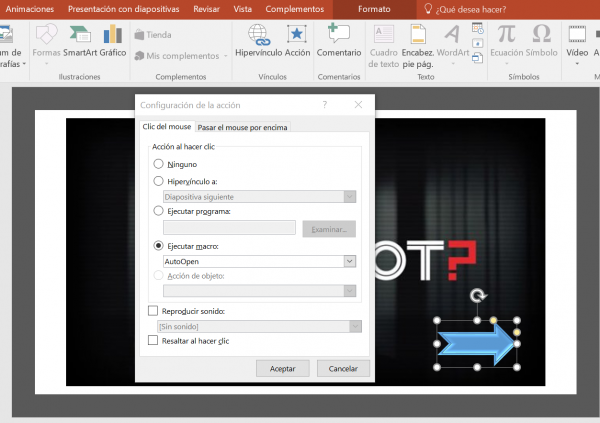This screenshot has width=600, height=423.
Task: Click the Ejecutar programa path field
Action: pyautogui.click(x=229, y=227)
